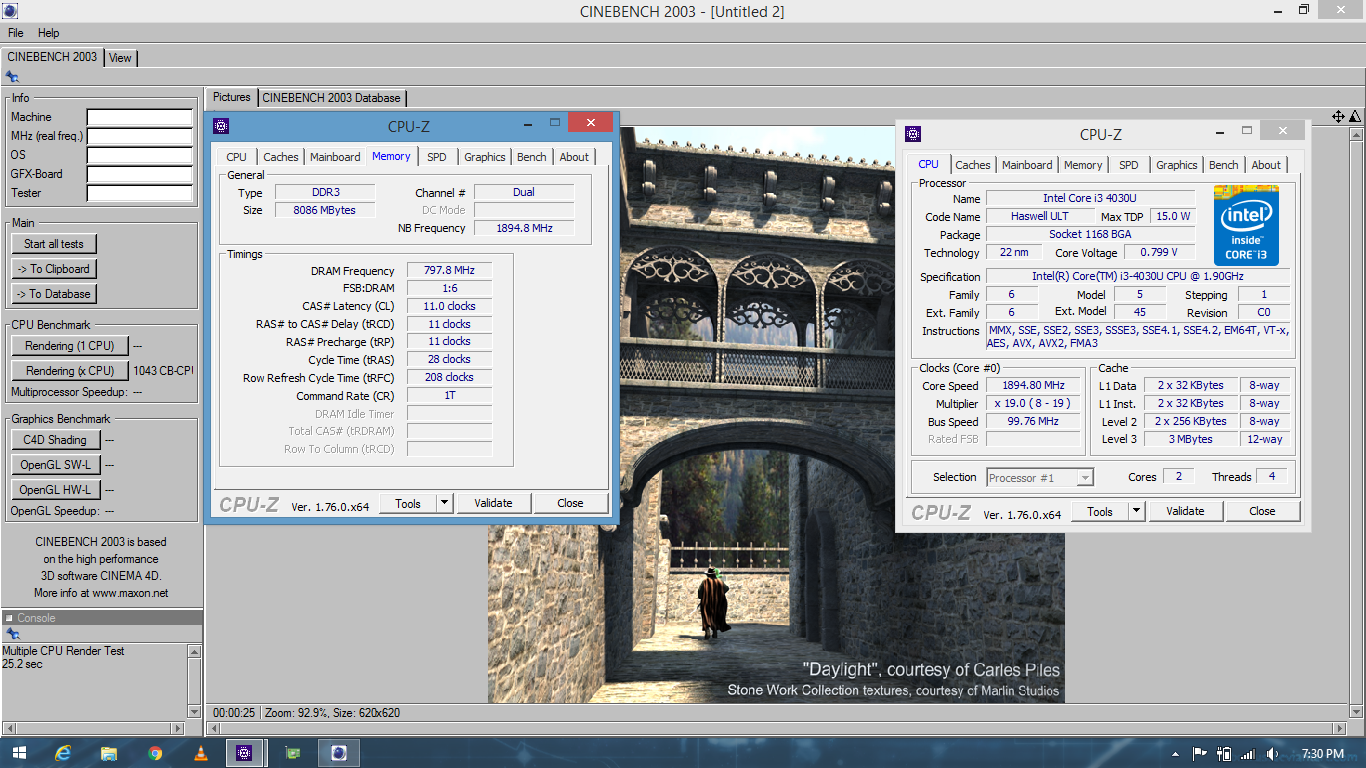Select the zoom triangle icon beside the move icon

tap(1354, 117)
